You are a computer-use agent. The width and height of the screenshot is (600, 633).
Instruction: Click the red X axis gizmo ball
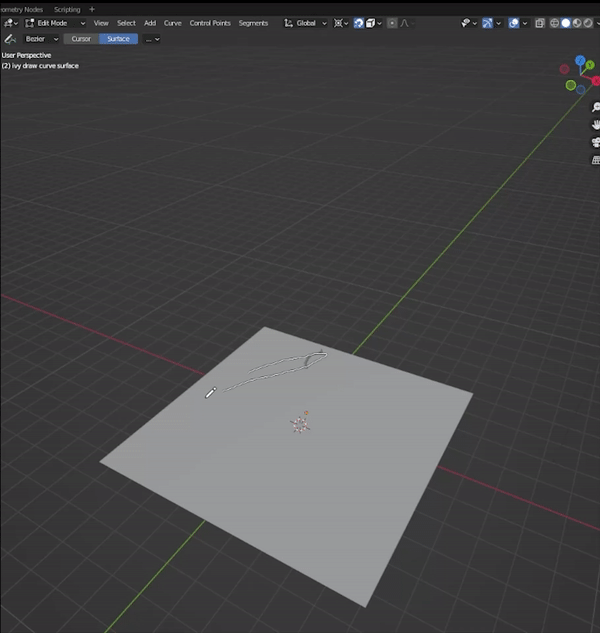[596, 81]
